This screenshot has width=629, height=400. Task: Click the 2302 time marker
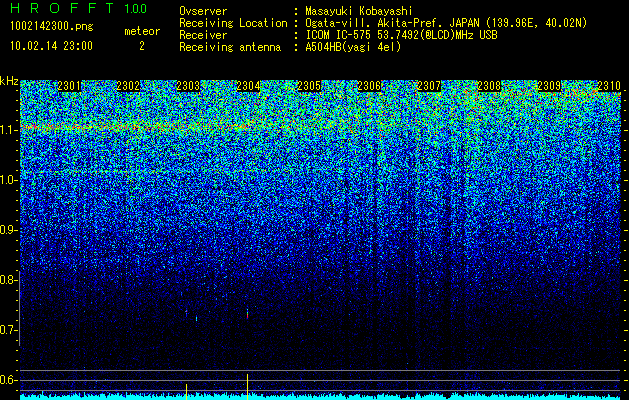coord(128,86)
